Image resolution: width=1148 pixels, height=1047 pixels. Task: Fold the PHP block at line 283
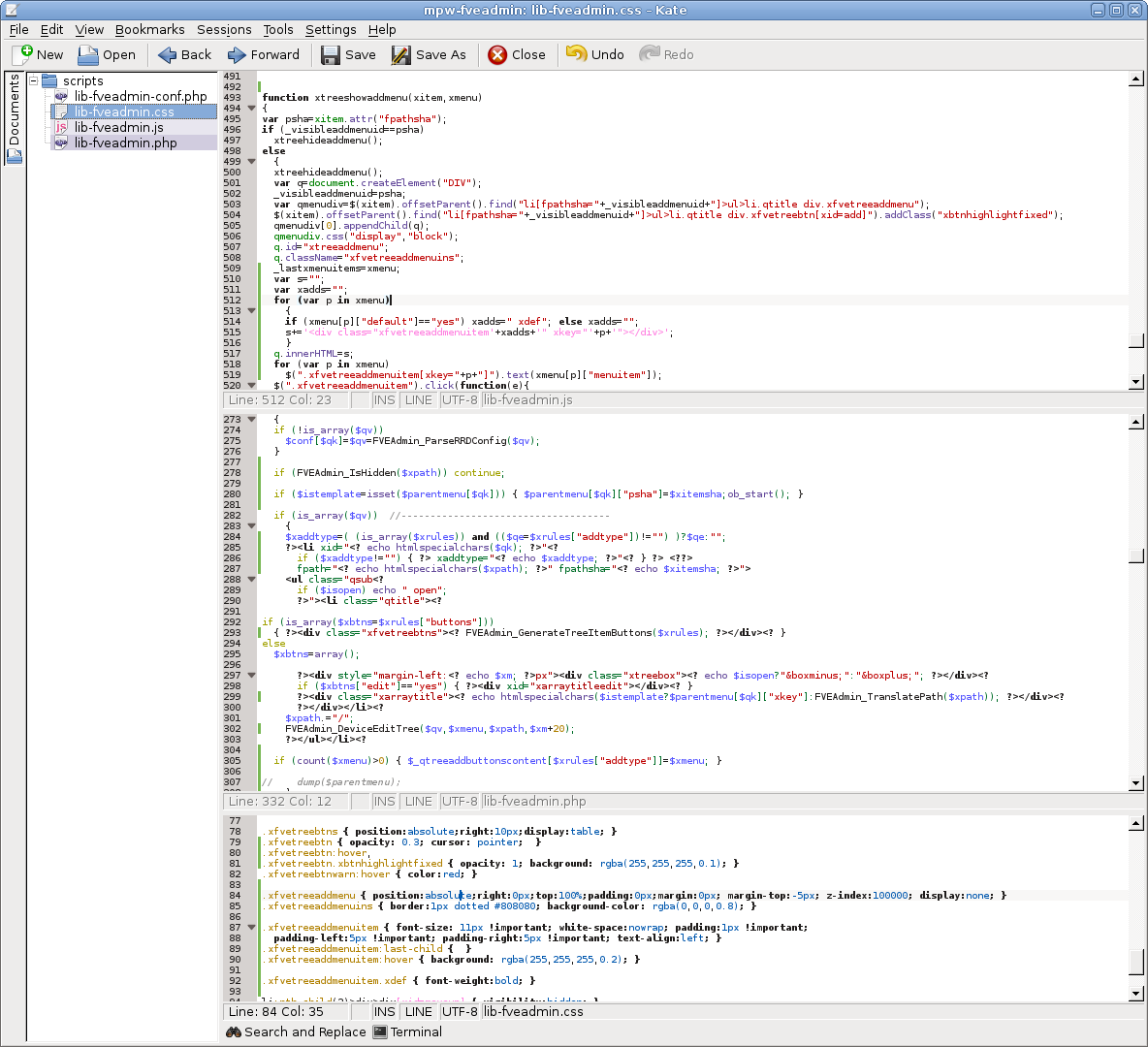click(252, 525)
